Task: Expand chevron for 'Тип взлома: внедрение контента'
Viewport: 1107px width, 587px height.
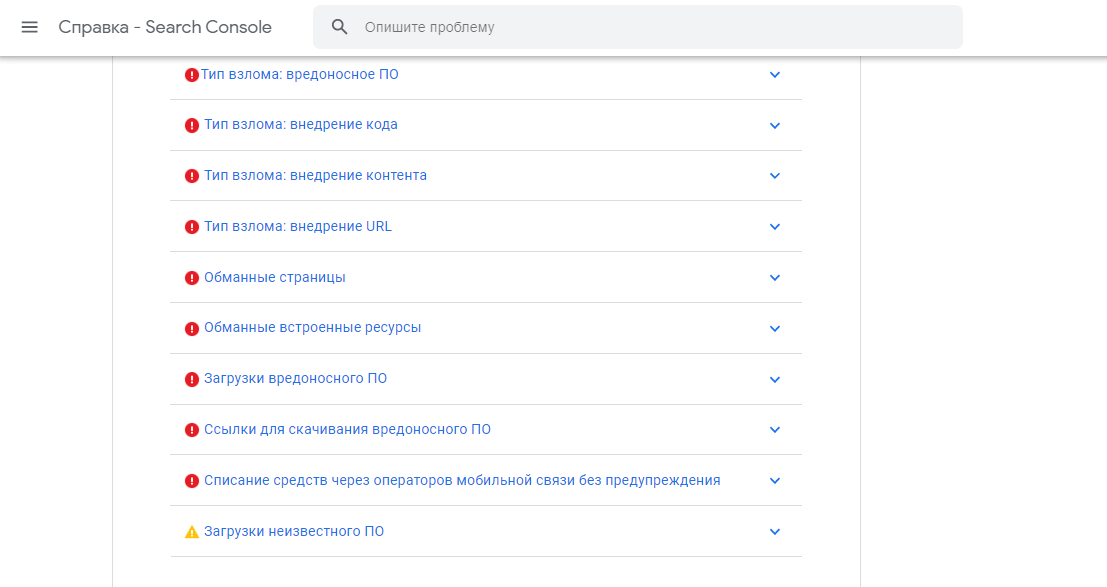Action: (774, 176)
